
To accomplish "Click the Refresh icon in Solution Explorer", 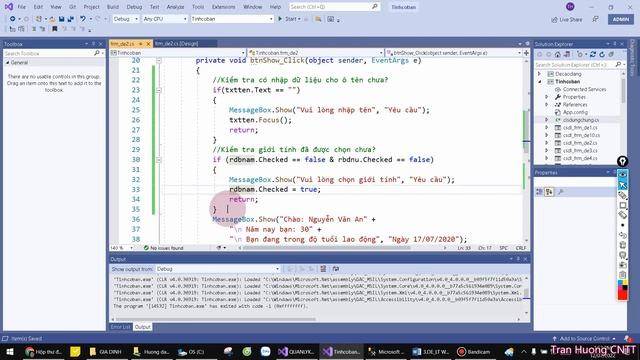I will point(602,54).
